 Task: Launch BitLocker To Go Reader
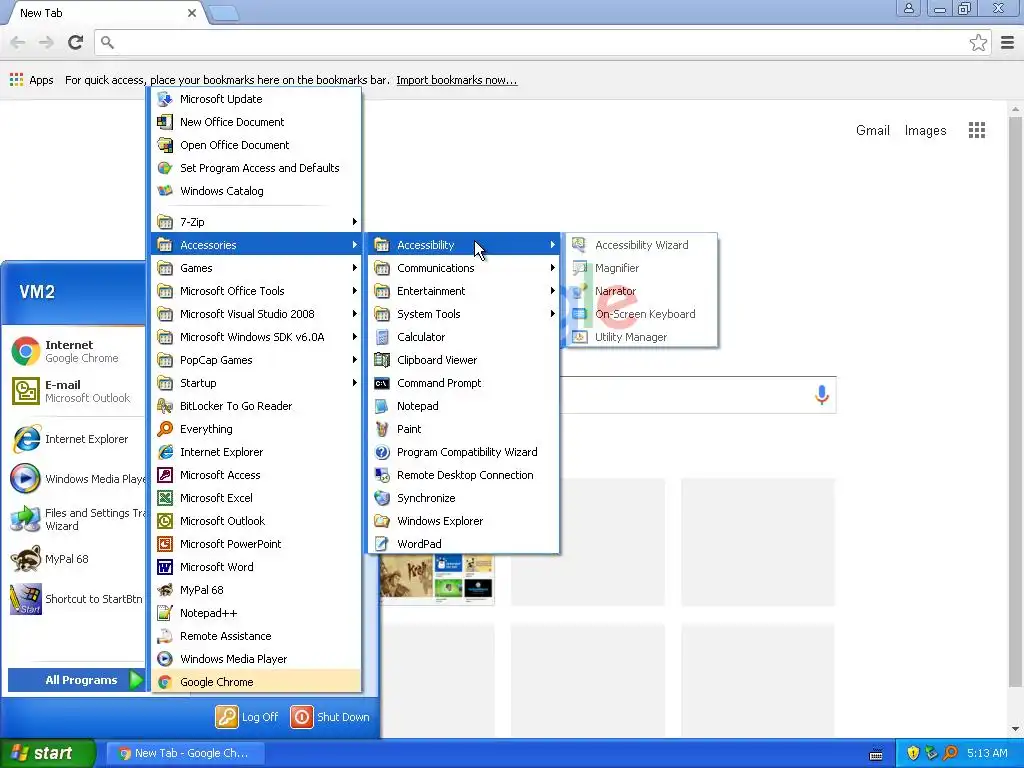click(256, 406)
